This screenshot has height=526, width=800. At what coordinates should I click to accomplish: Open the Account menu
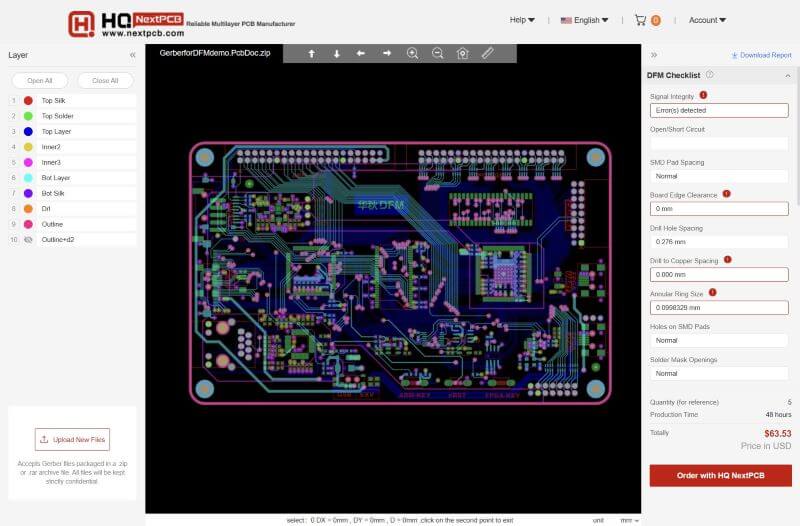(707, 20)
